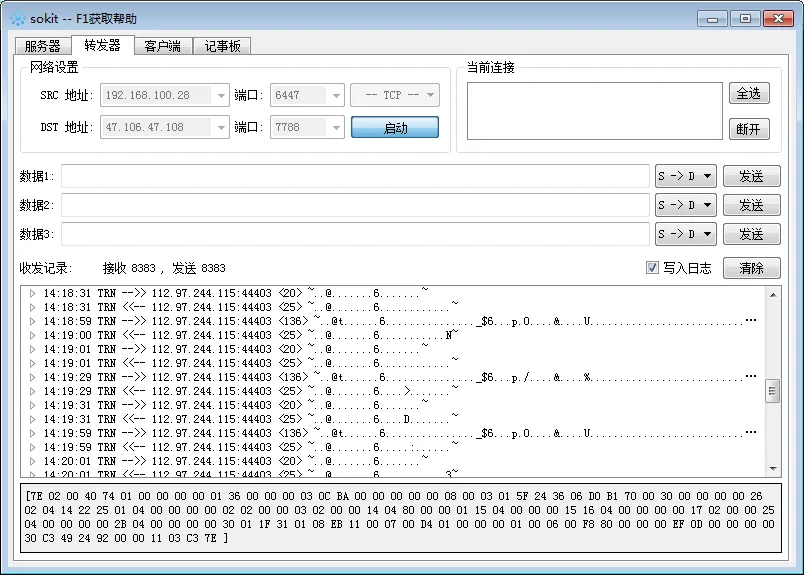Expand the 14:19:29 TRN -->> <136> log entry

pyautogui.click(x=32, y=378)
